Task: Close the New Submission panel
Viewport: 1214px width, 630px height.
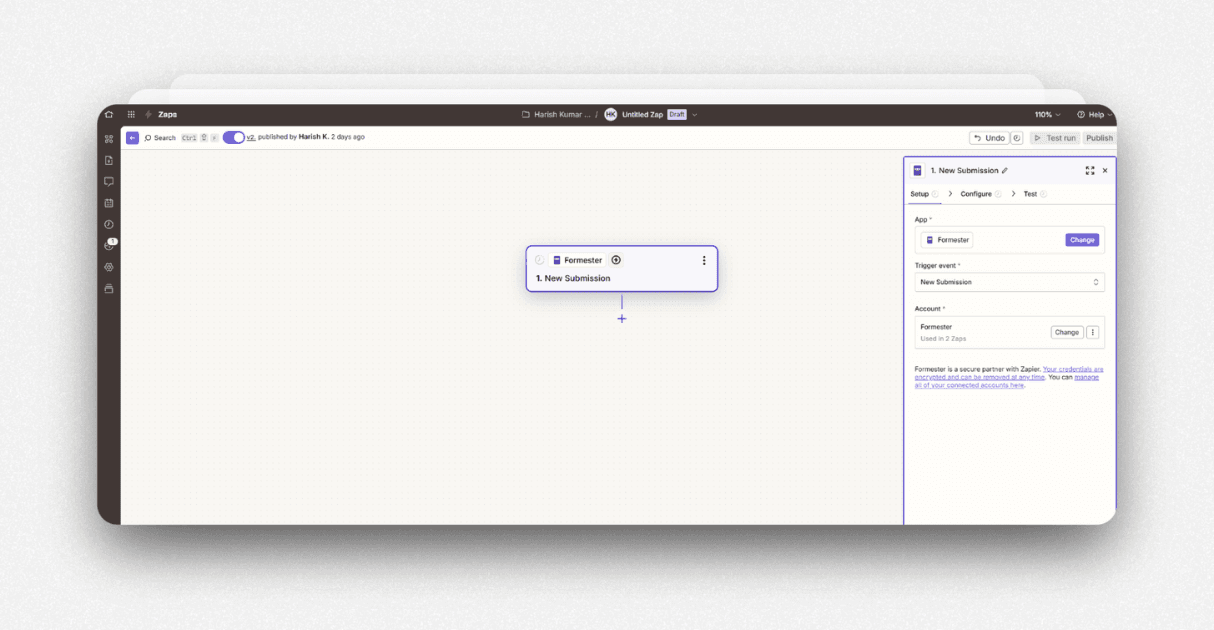Action: [x=1105, y=171]
